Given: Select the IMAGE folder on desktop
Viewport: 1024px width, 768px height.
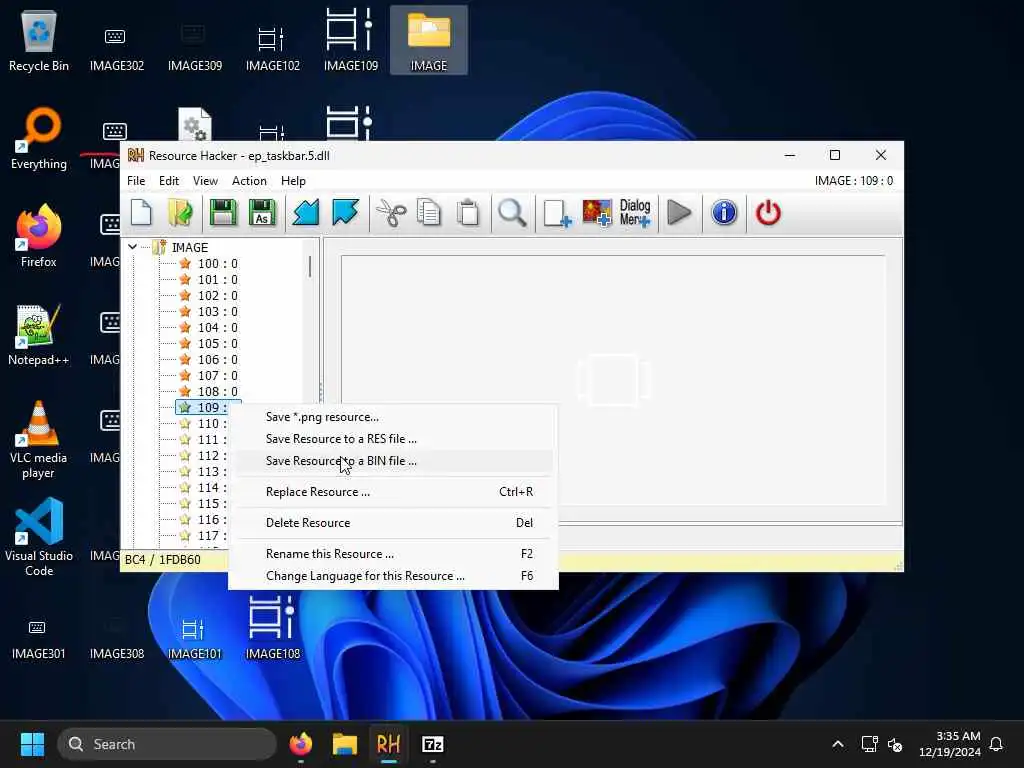Looking at the screenshot, I should [428, 40].
